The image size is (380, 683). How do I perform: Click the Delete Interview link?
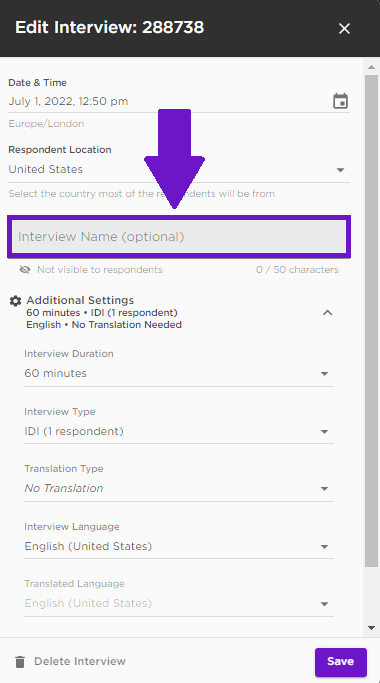(x=80, y=661)
